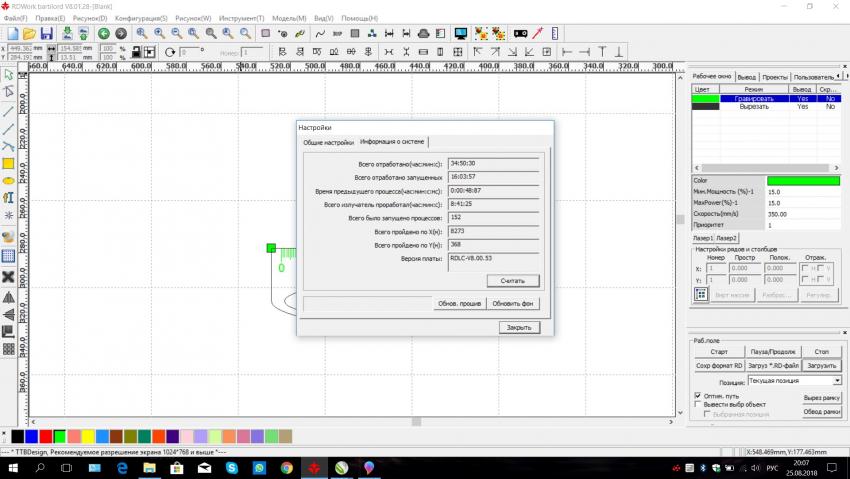Click the monitor preview icon in toolbar
850x479 pixels.
tap(460, 34)
